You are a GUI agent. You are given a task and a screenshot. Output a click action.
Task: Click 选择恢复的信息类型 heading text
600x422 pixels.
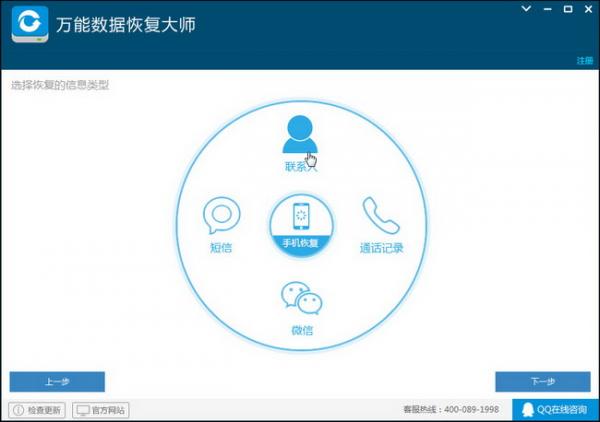click(60, 85)
